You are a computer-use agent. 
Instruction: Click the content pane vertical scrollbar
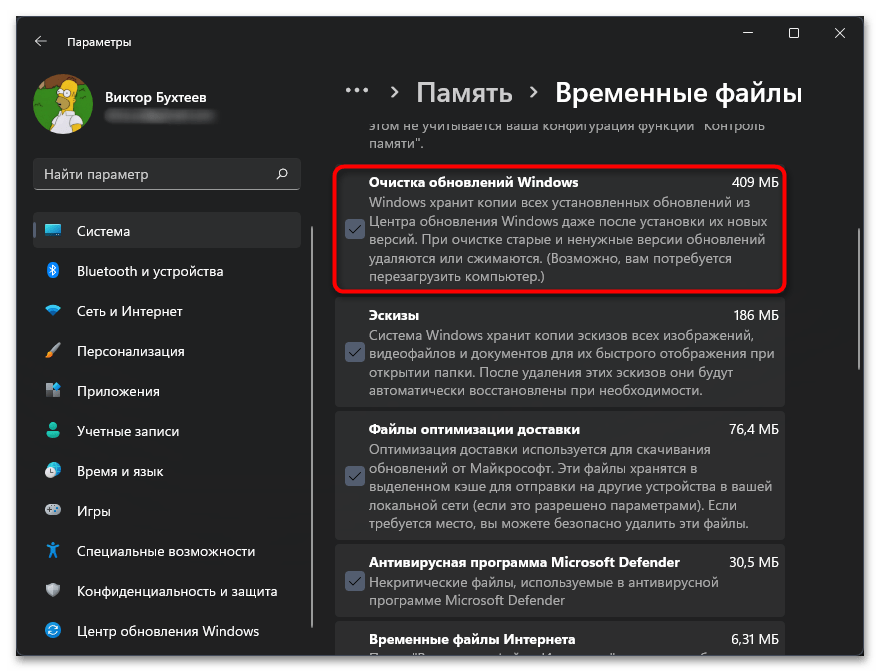pyautogui.click(x=859, y=299)
